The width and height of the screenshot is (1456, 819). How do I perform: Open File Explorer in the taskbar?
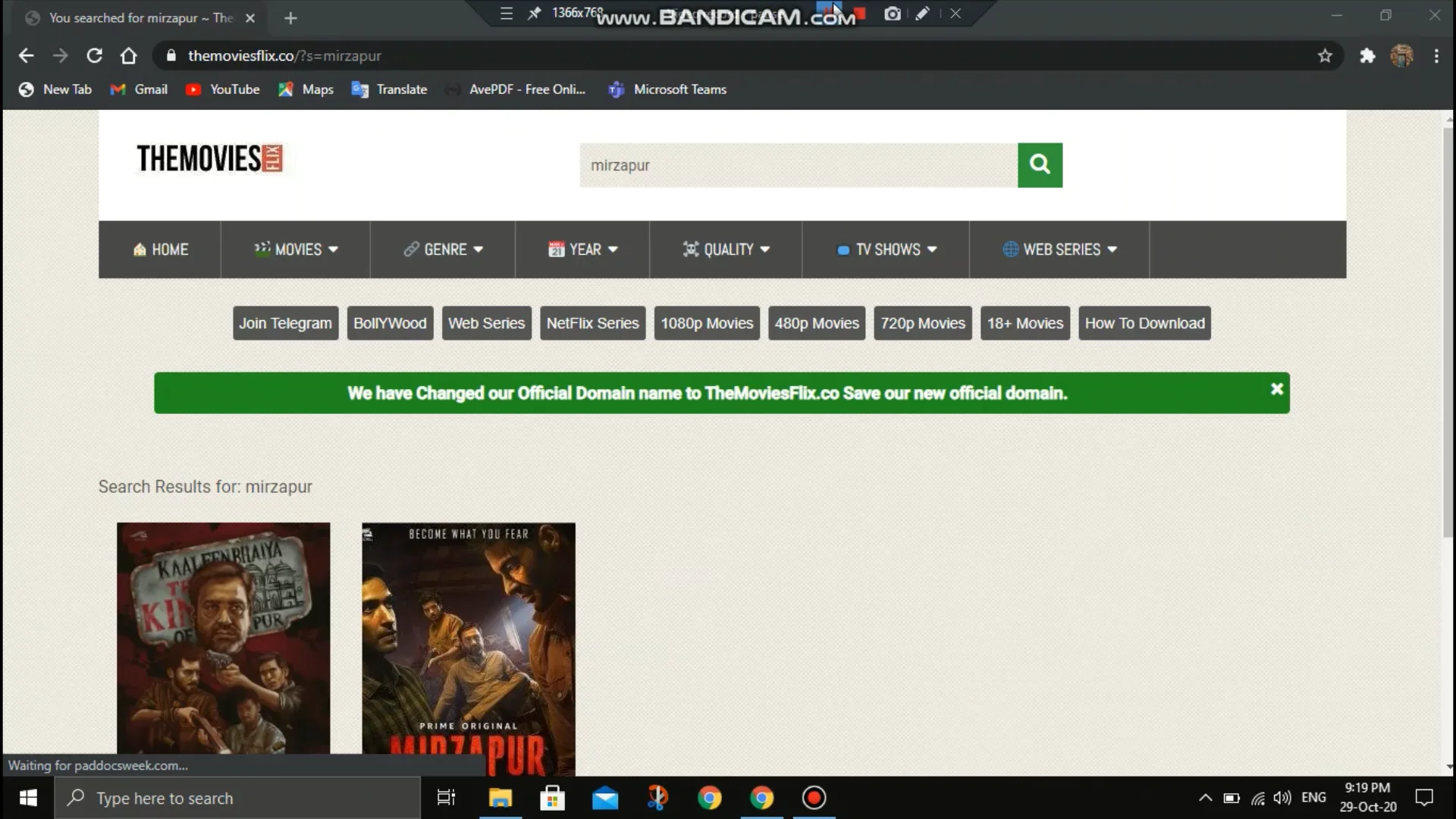[500, 798]
